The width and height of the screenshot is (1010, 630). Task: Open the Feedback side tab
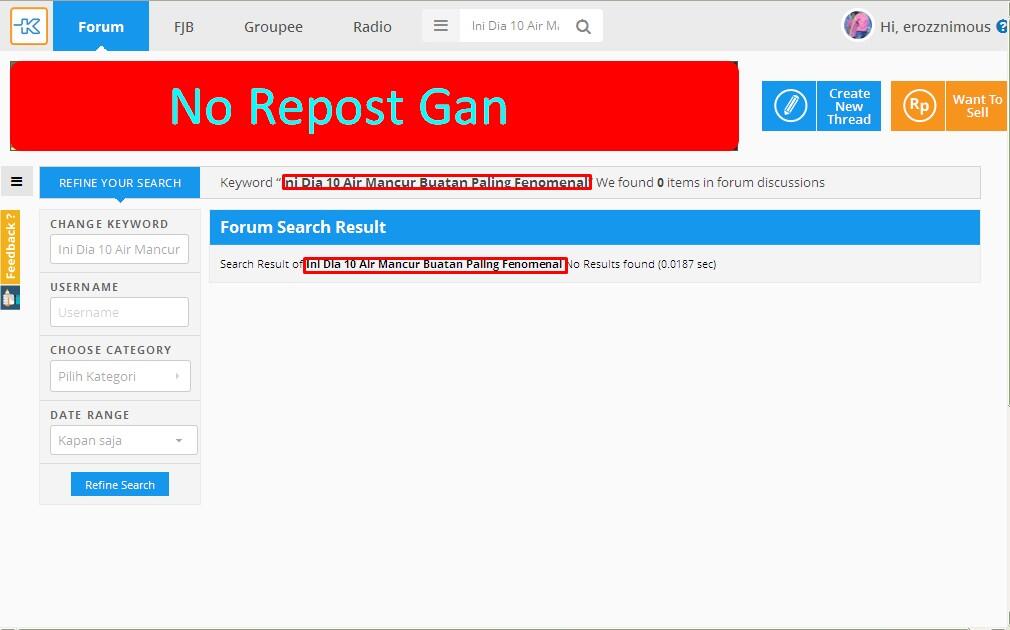(10, 247)
